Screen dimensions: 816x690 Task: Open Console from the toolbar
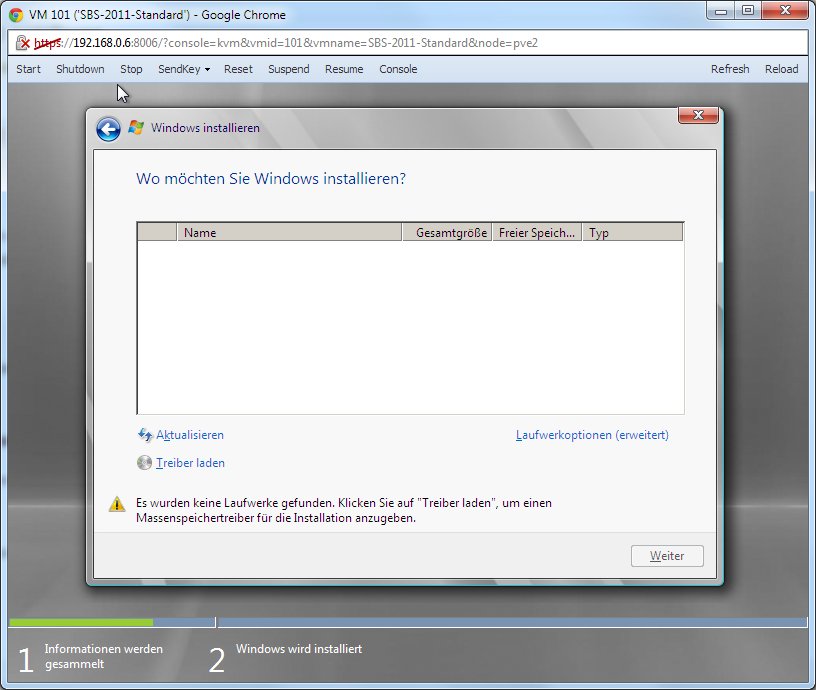(x=398, y=69)
